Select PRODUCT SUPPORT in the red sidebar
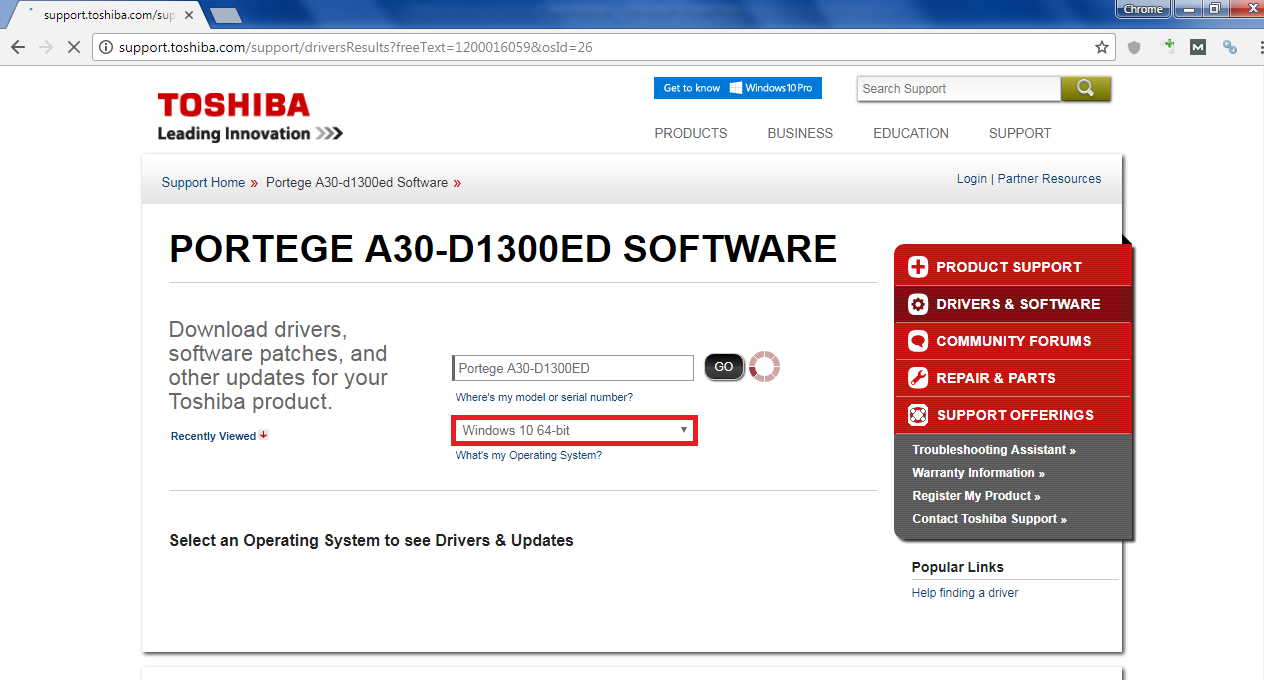This screenshot has width=1264, height=680. [x=1013, y=267]
